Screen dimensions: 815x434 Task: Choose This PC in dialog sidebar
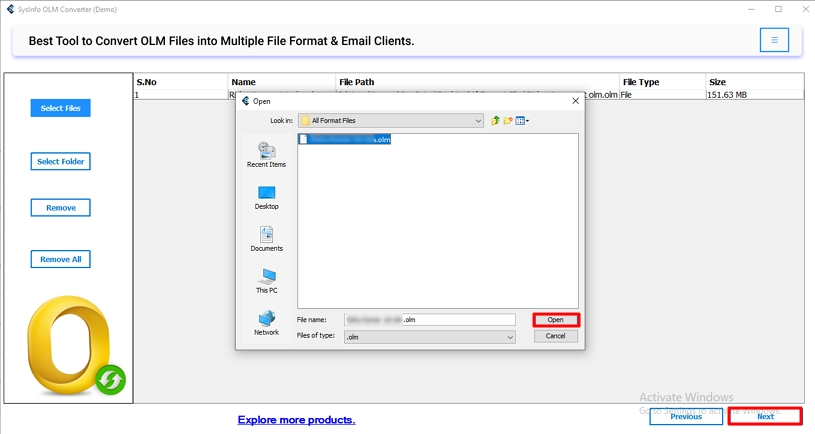[266, 281]
